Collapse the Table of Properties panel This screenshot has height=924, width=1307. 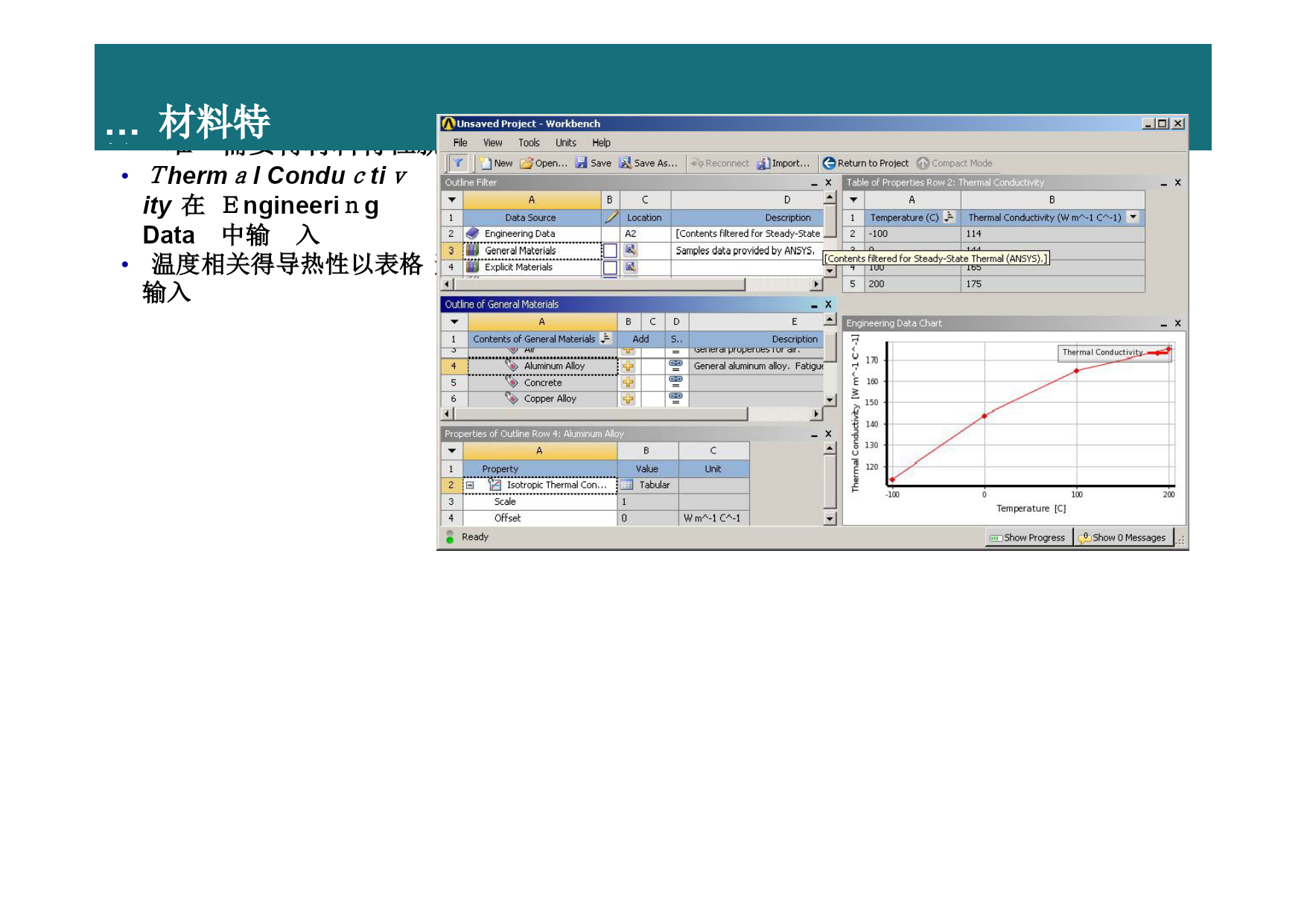(x=1163, y=183)
